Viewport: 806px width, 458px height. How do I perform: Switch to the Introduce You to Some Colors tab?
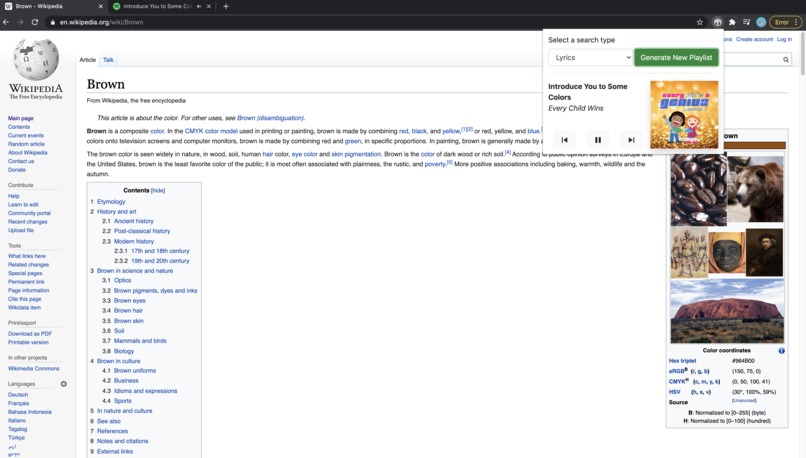point(157,6)
